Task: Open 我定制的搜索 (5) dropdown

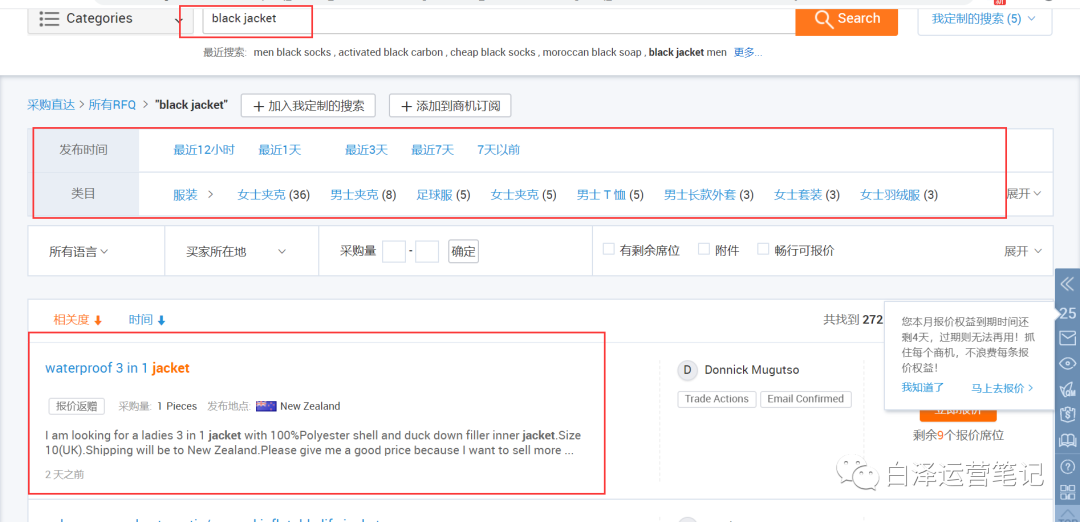Action: pyautogui.click(x=984, y=19)
